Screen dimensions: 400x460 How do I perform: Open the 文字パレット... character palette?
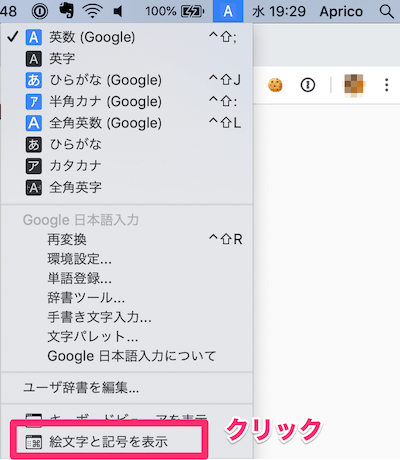(x=127, y=337)
